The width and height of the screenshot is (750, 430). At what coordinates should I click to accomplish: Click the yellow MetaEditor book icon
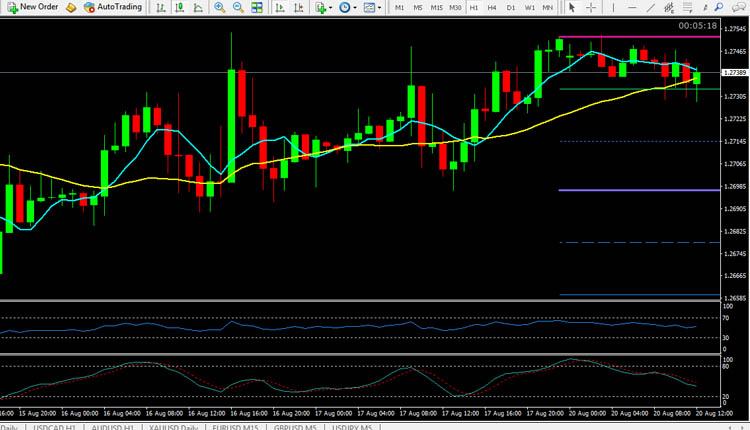71,8
